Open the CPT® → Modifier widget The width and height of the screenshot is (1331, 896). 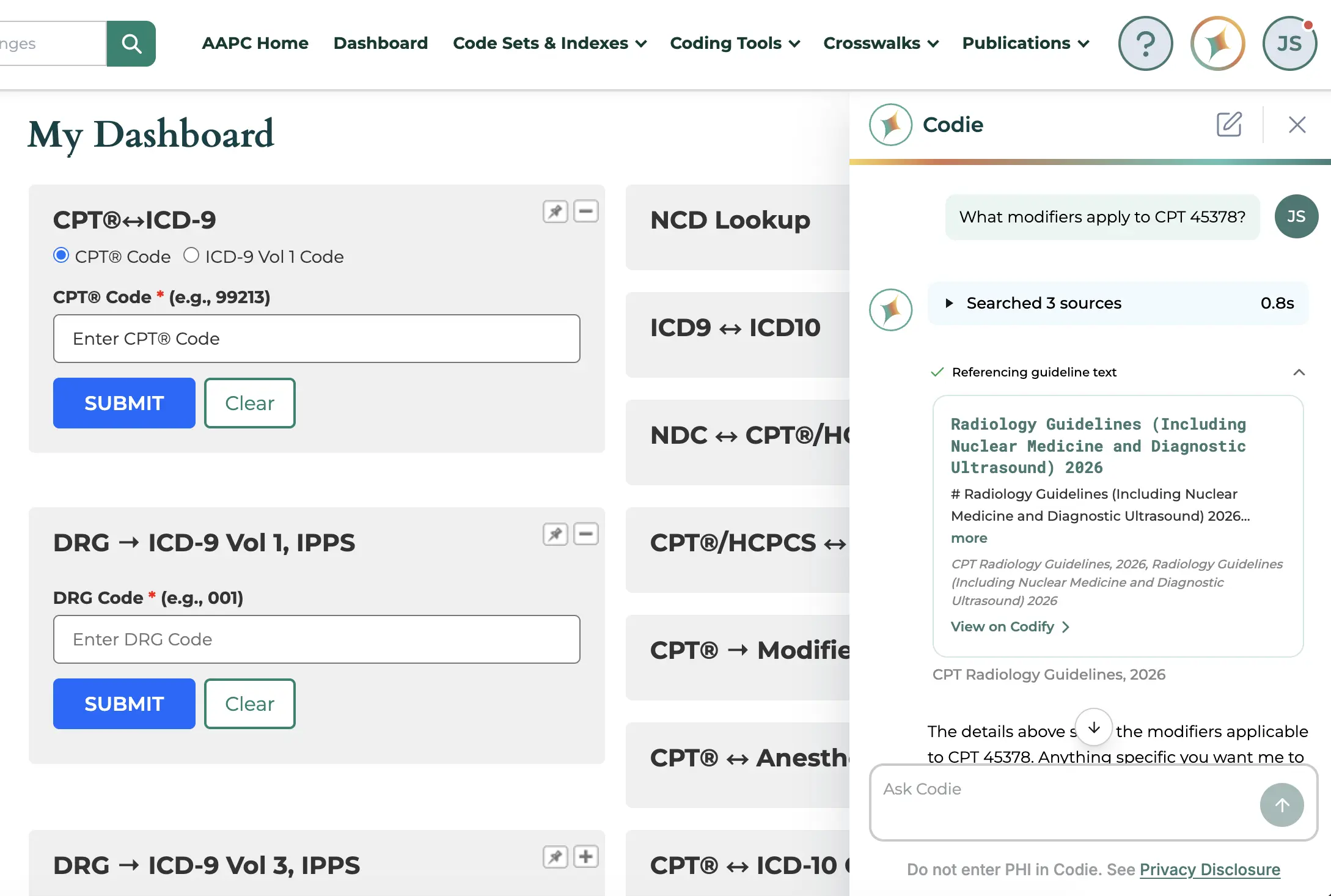(738, 658)
